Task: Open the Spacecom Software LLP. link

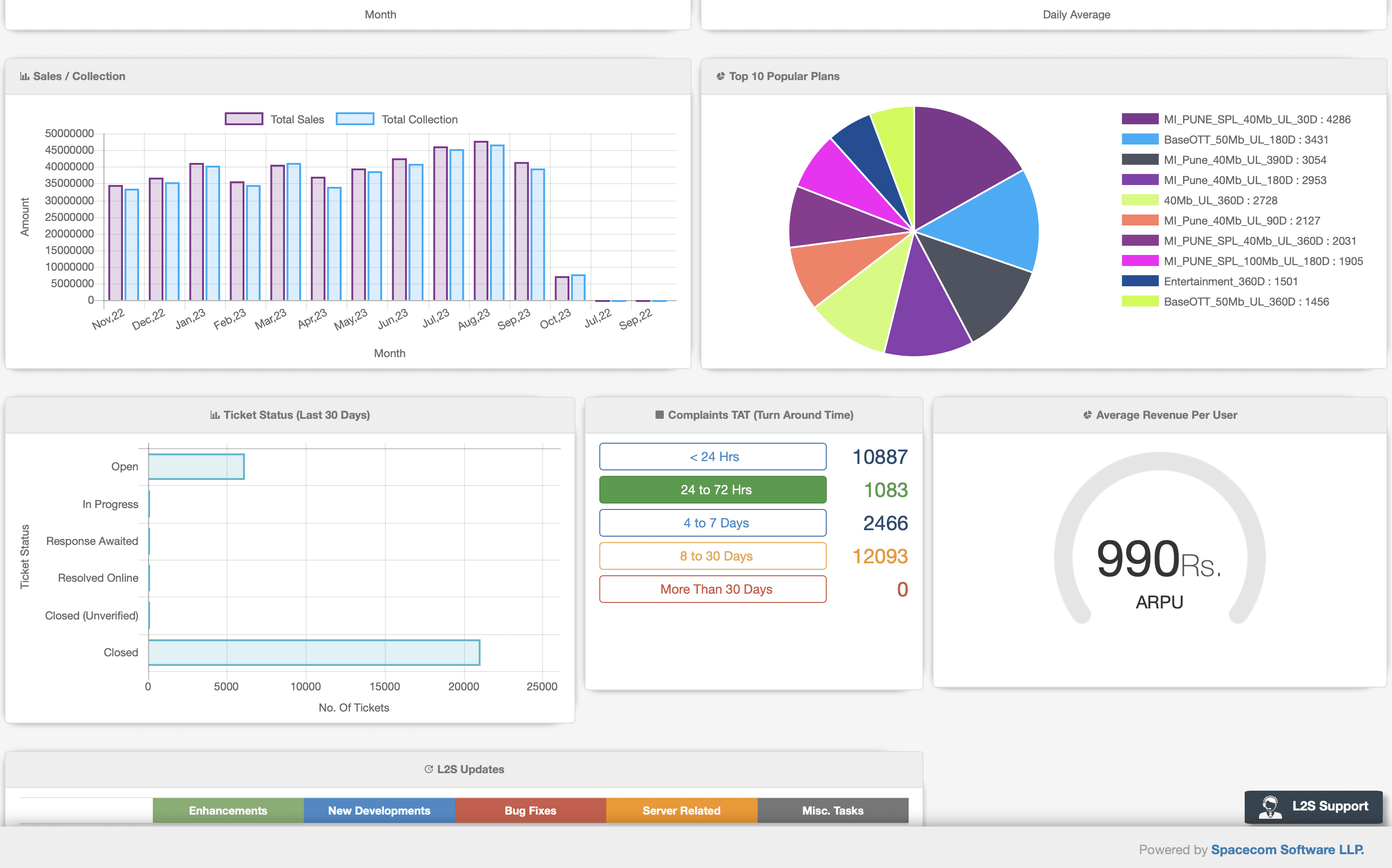Action: click(x=1287, y=850)
